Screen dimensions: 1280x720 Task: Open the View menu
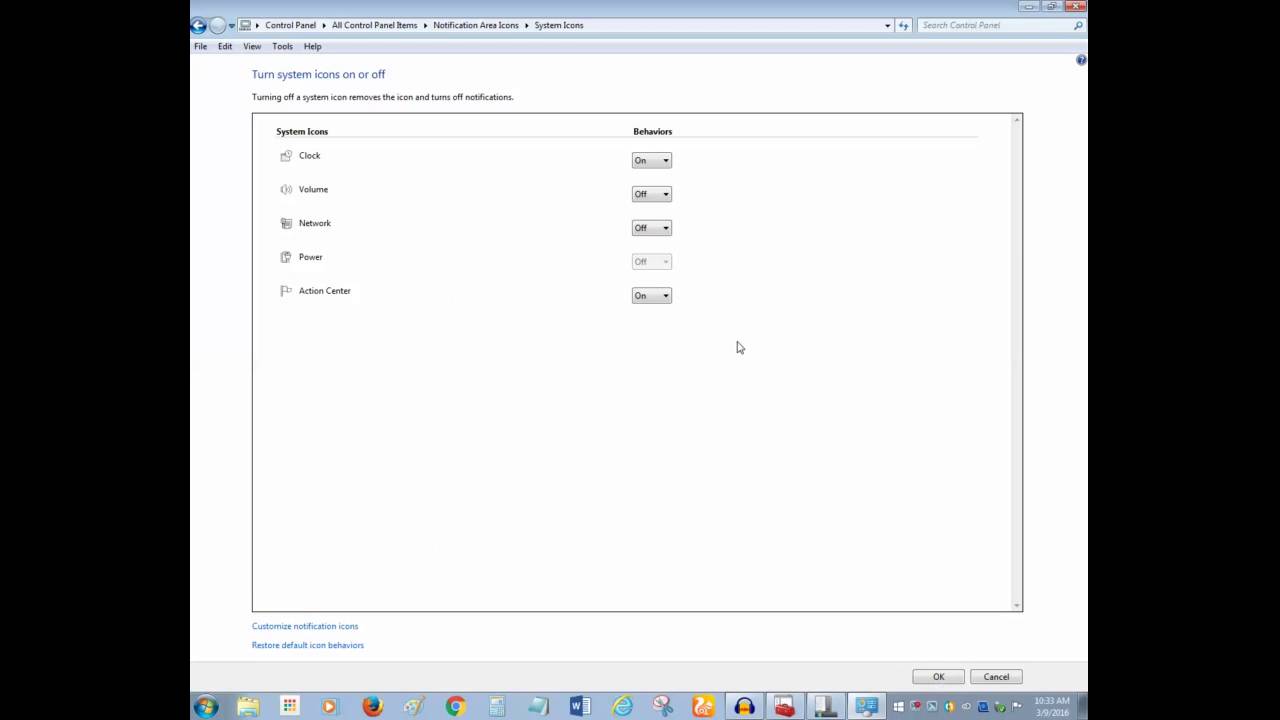(252, 46)
